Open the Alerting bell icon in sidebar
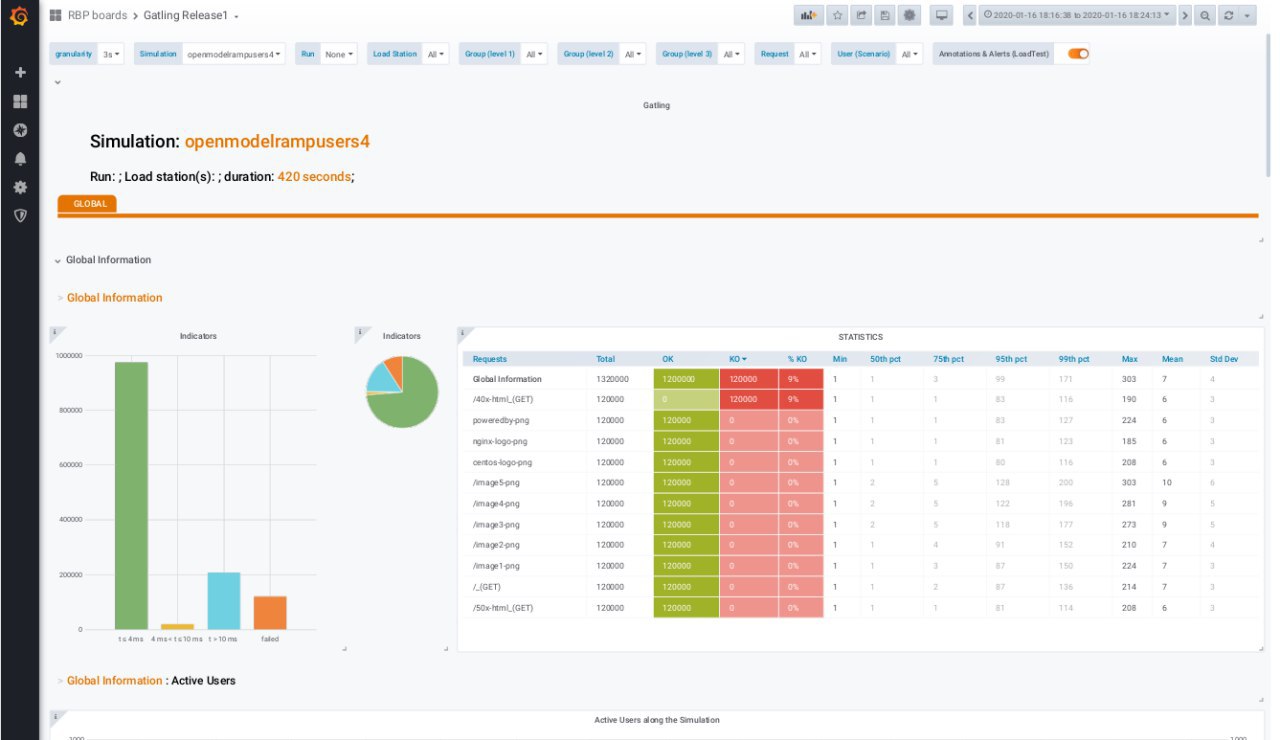 pos(19,159)
